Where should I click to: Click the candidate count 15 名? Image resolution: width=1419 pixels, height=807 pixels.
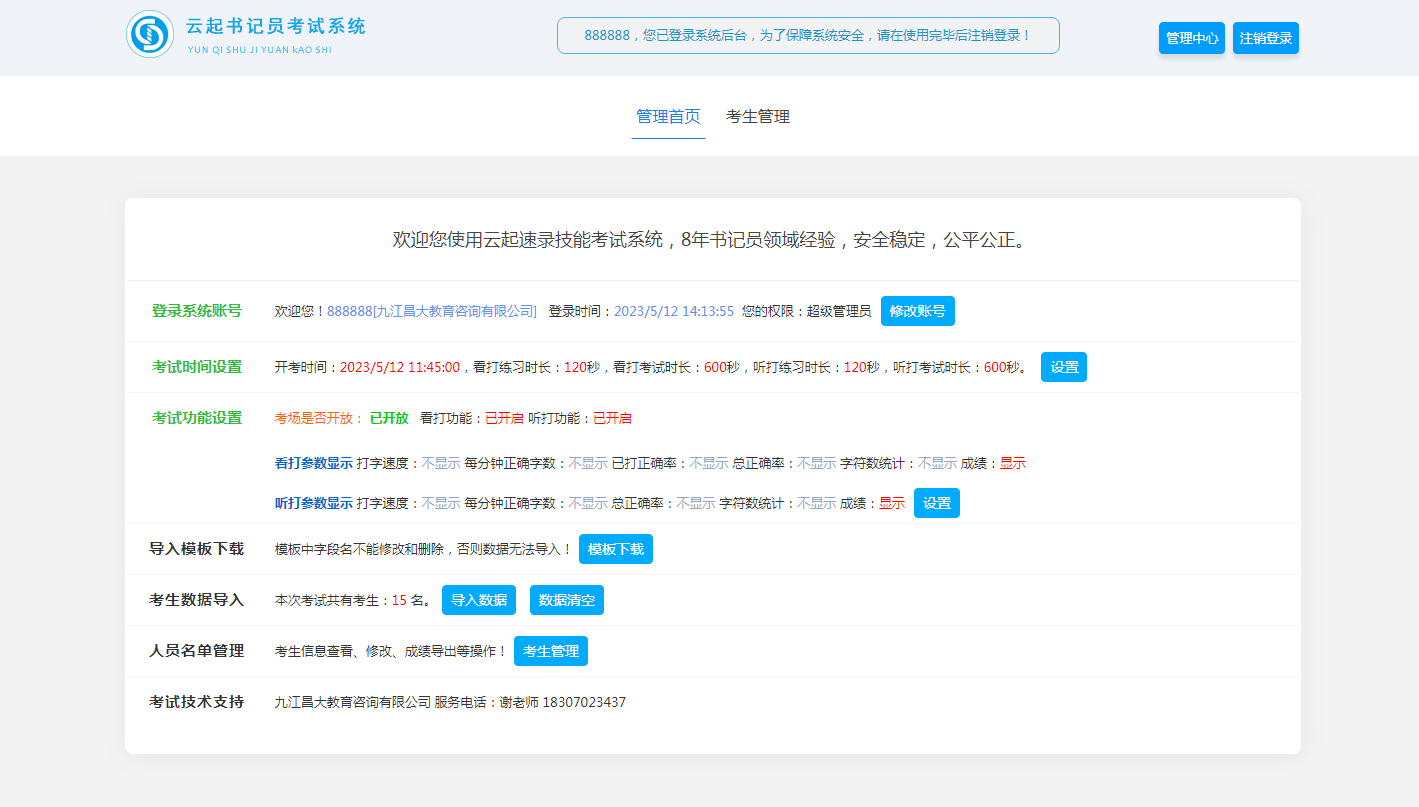pos(409,600)
